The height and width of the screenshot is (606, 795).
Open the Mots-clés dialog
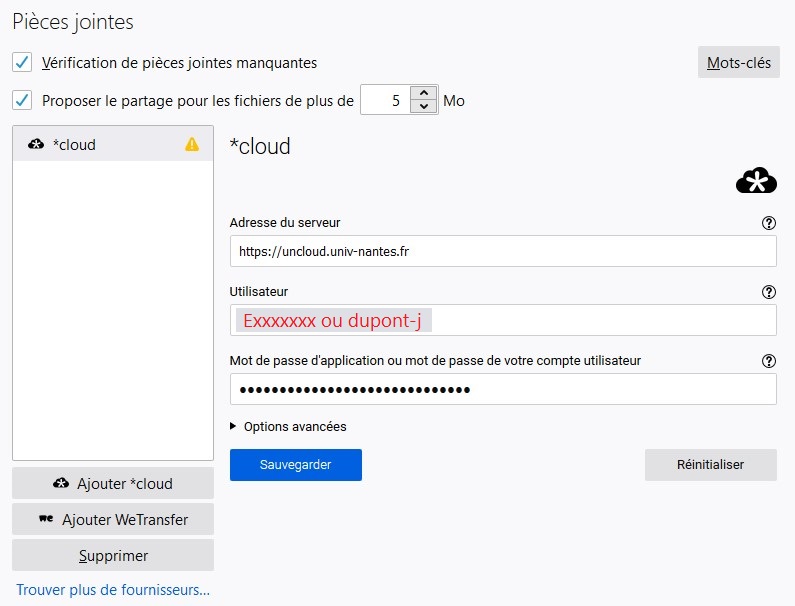(x=738, y=63)
